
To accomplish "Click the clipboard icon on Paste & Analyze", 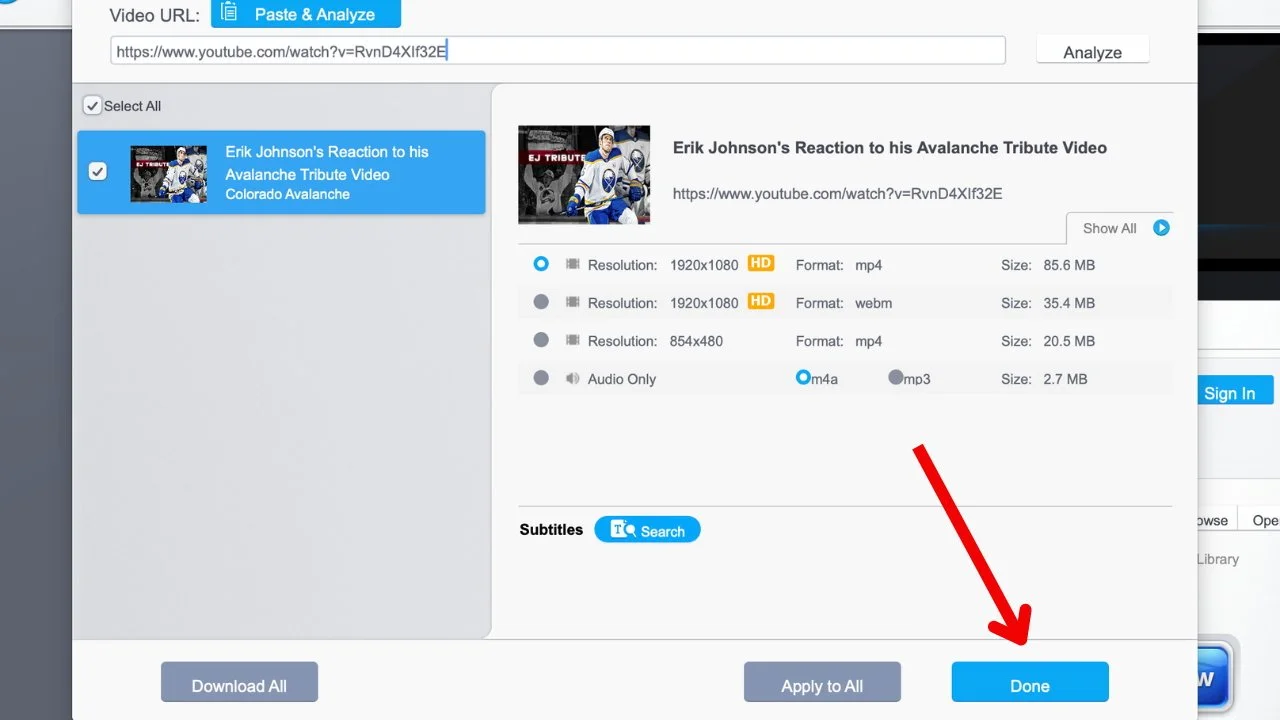I will (x=230, y=13).
